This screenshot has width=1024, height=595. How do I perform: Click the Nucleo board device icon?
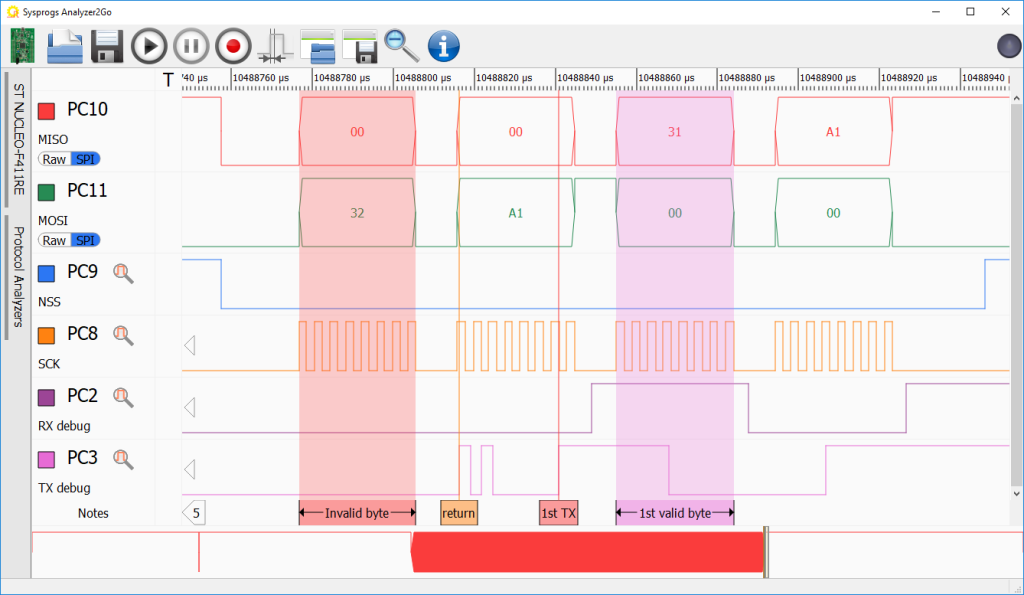coord(22,45)
